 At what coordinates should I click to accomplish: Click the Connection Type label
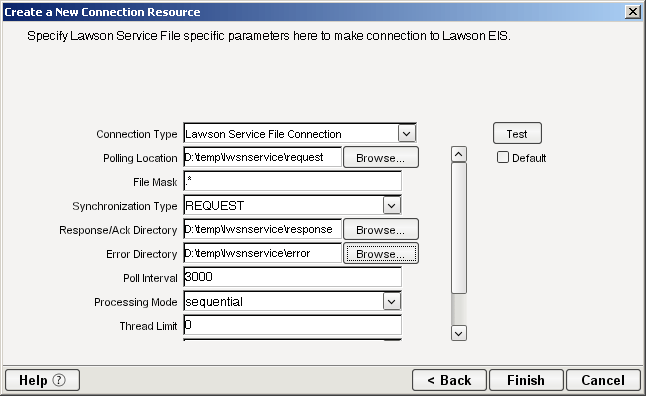[x=137, y=134]
